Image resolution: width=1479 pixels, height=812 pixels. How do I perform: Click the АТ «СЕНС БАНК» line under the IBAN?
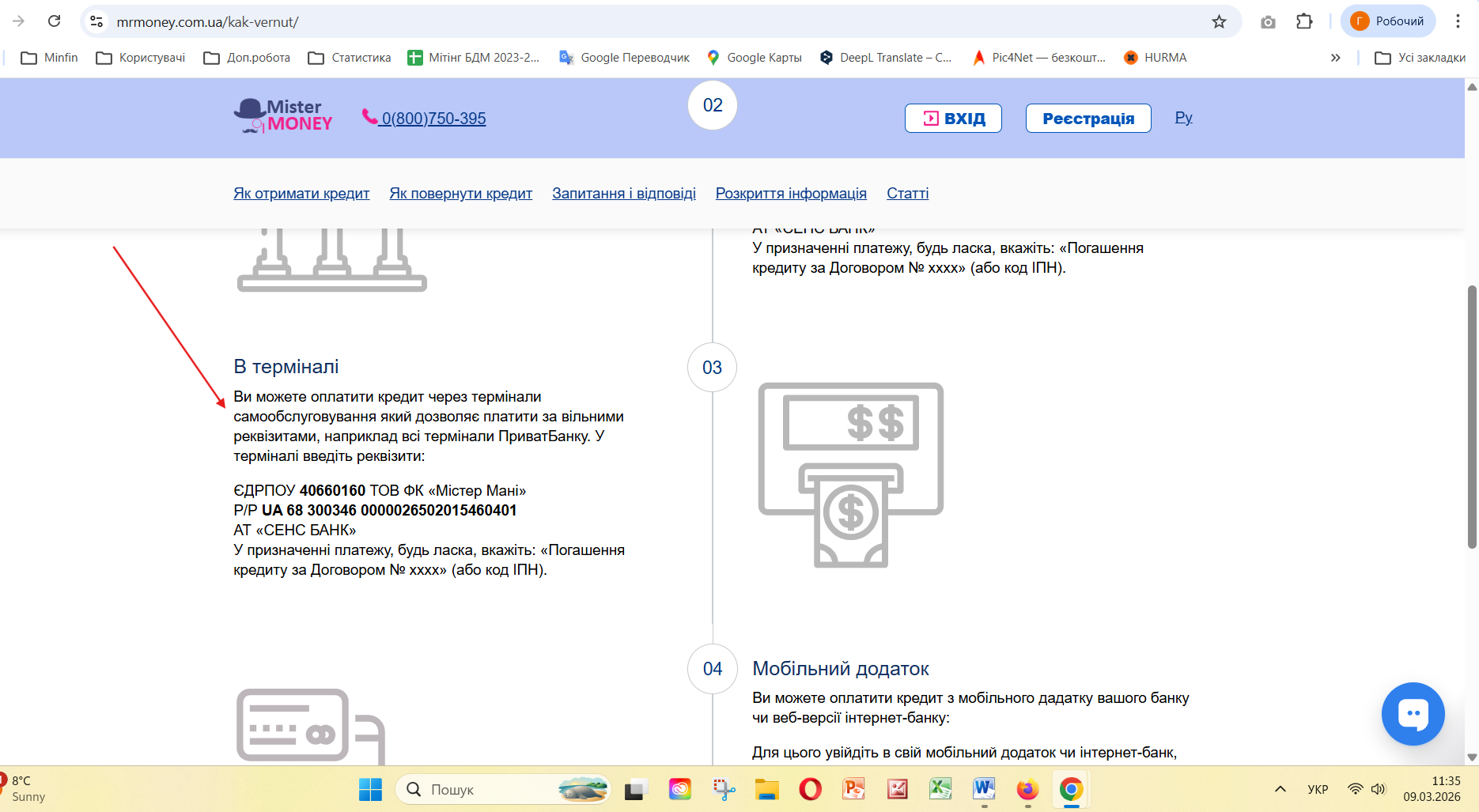pyautogui.click(x=295, y=531)
